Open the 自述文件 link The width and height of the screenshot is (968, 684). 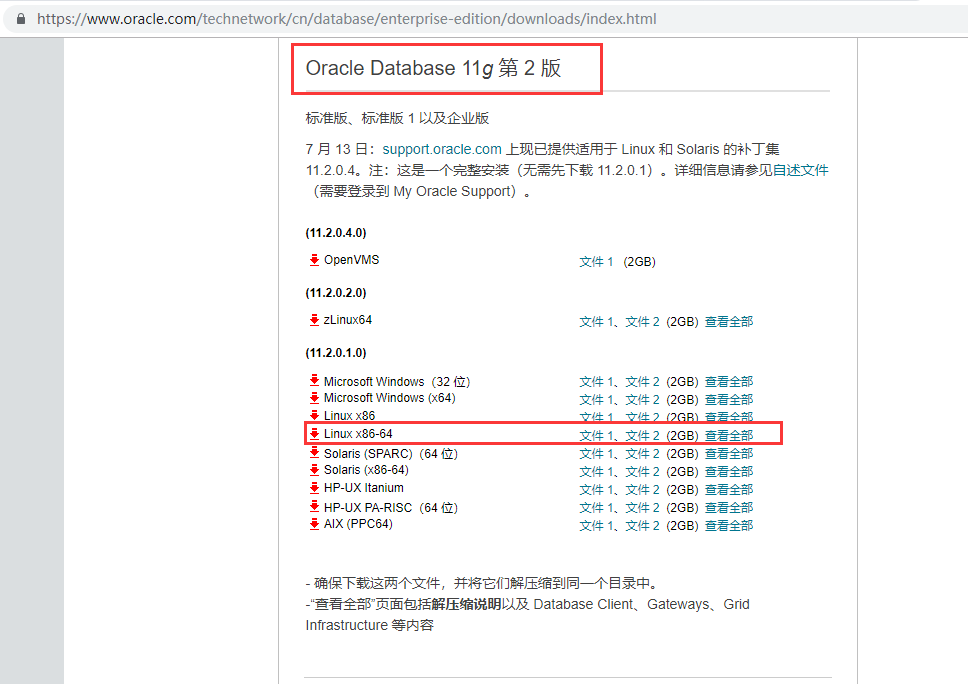803,169
